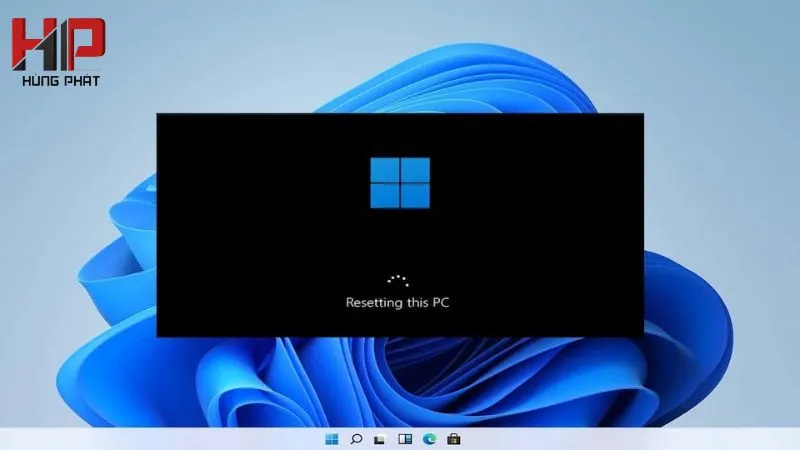Open Microsoft Store from taskbar
Viewport: 800px width, 450px height.
pos(454,439)
